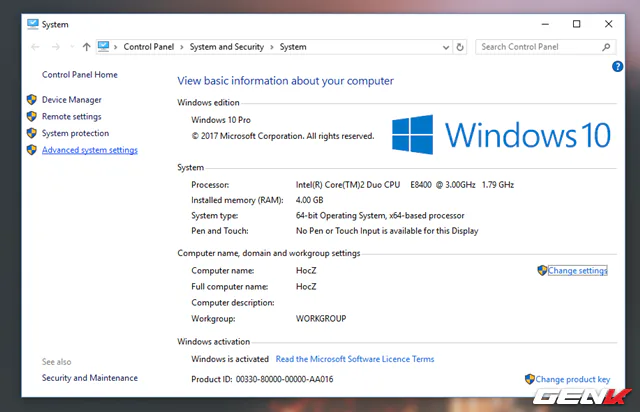Viewport: 640px width, 412px height.
Task: Click the 64-bit Operating System text
Action: point(380,216)
